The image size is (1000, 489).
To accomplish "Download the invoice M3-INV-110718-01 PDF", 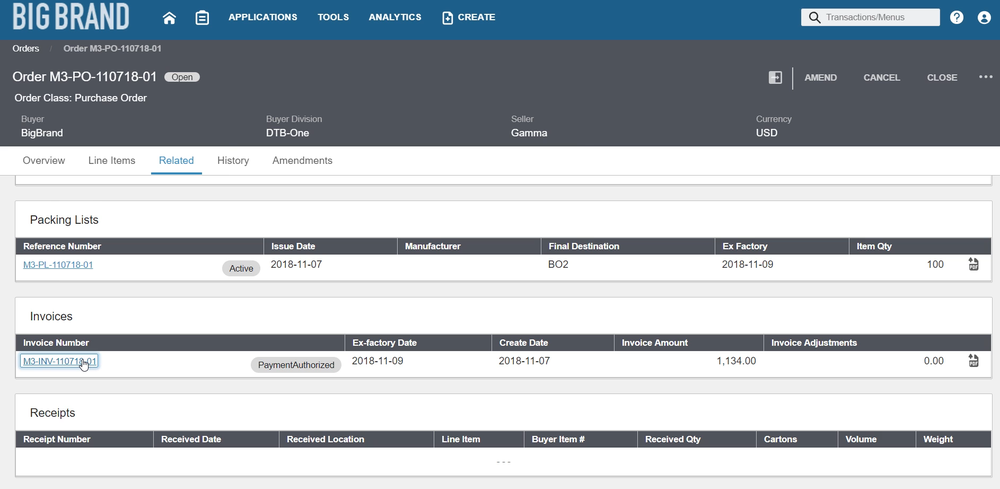I will [973, 361].
